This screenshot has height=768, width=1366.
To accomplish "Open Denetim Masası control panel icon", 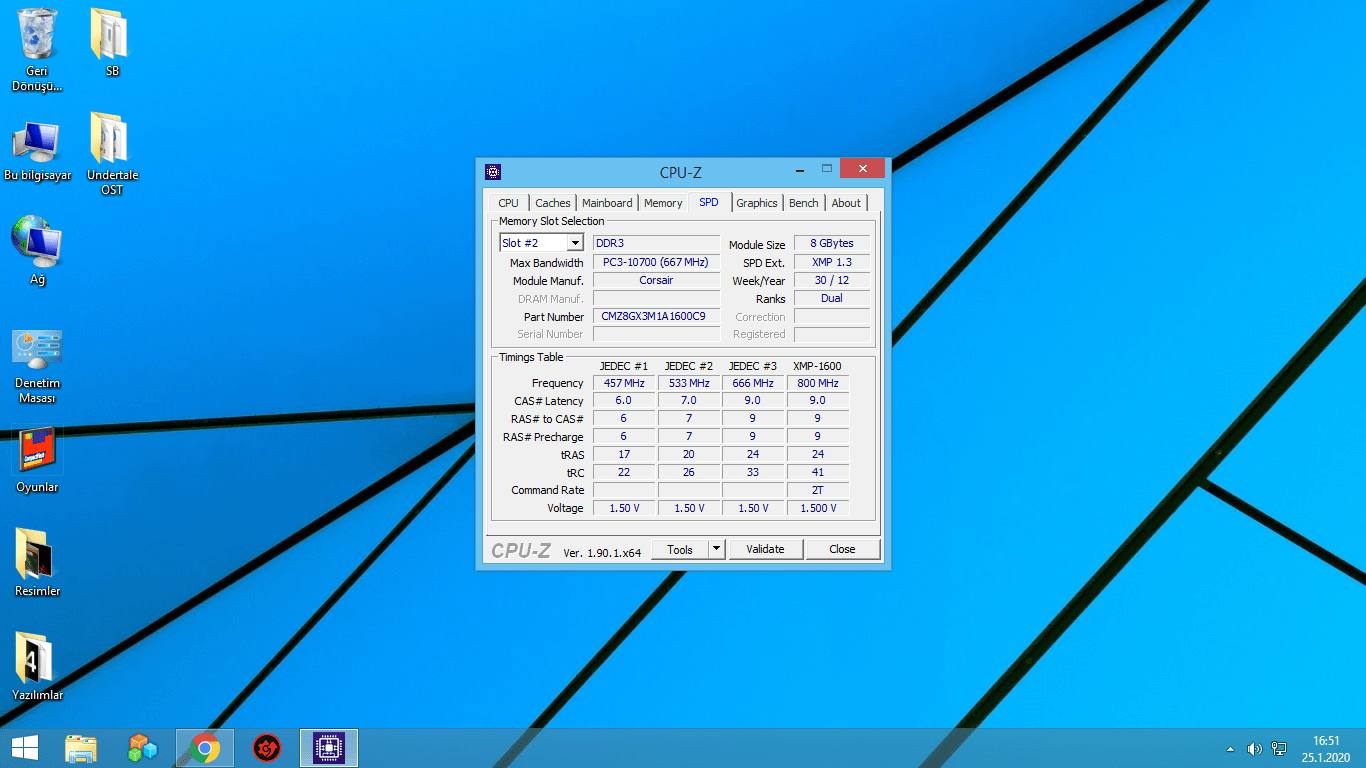I will (x=37, y=351).
